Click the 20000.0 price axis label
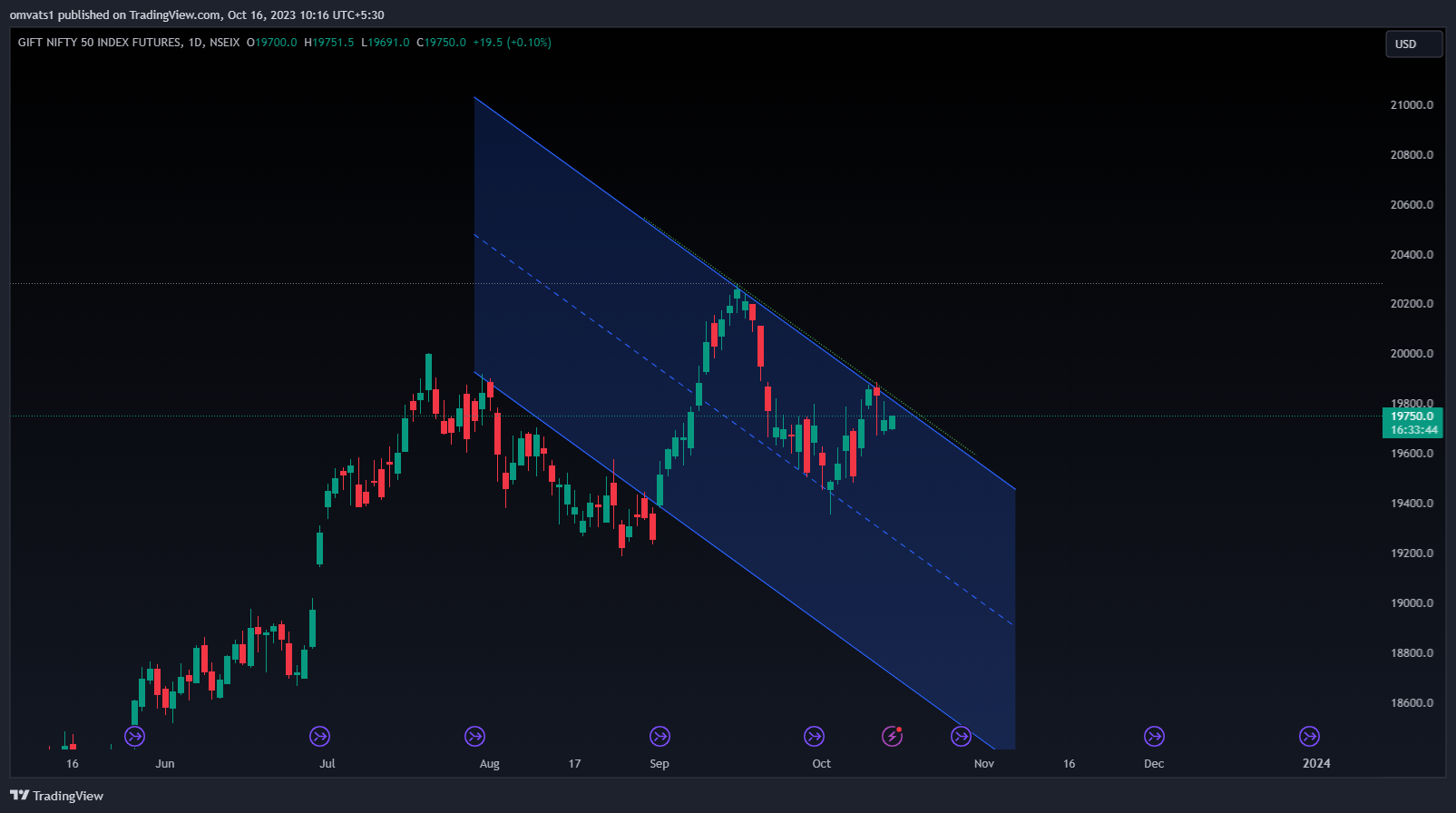The height and width of the screenshot is (813, 1456). click(1412, 354)
